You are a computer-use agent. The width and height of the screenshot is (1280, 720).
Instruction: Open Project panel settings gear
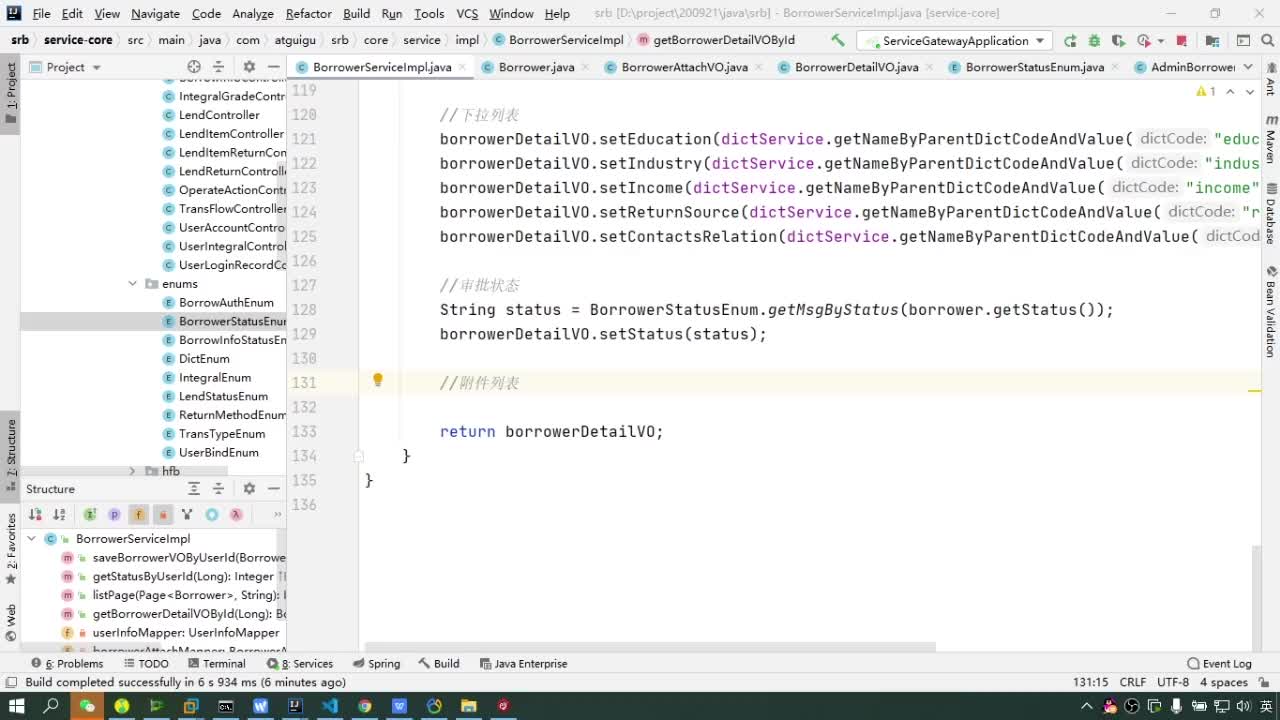click(249, 67)
